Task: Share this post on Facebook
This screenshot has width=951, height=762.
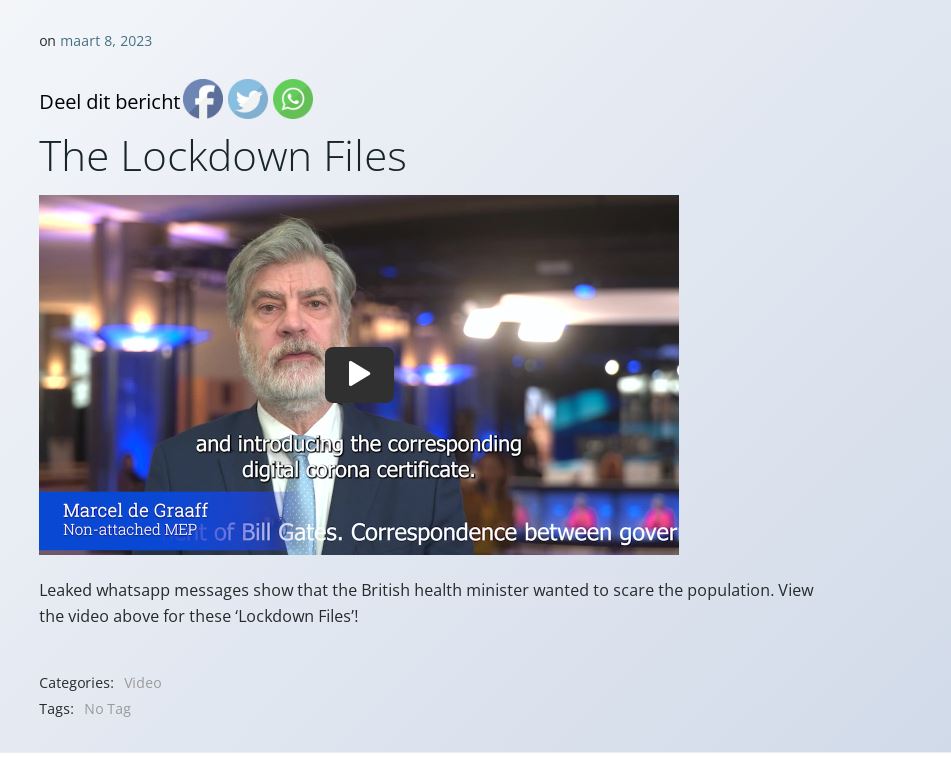Action: coord(203,99)
